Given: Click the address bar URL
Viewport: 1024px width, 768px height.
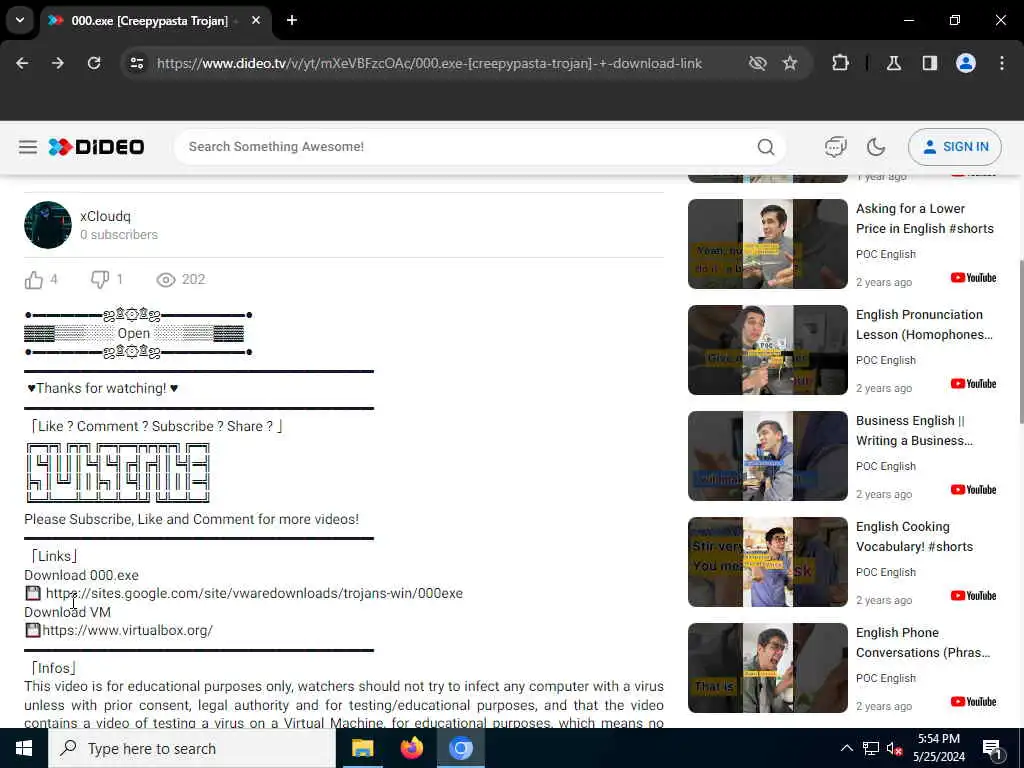Looking at the screenshot, I should pyautogui.click(x=429, y=63).
